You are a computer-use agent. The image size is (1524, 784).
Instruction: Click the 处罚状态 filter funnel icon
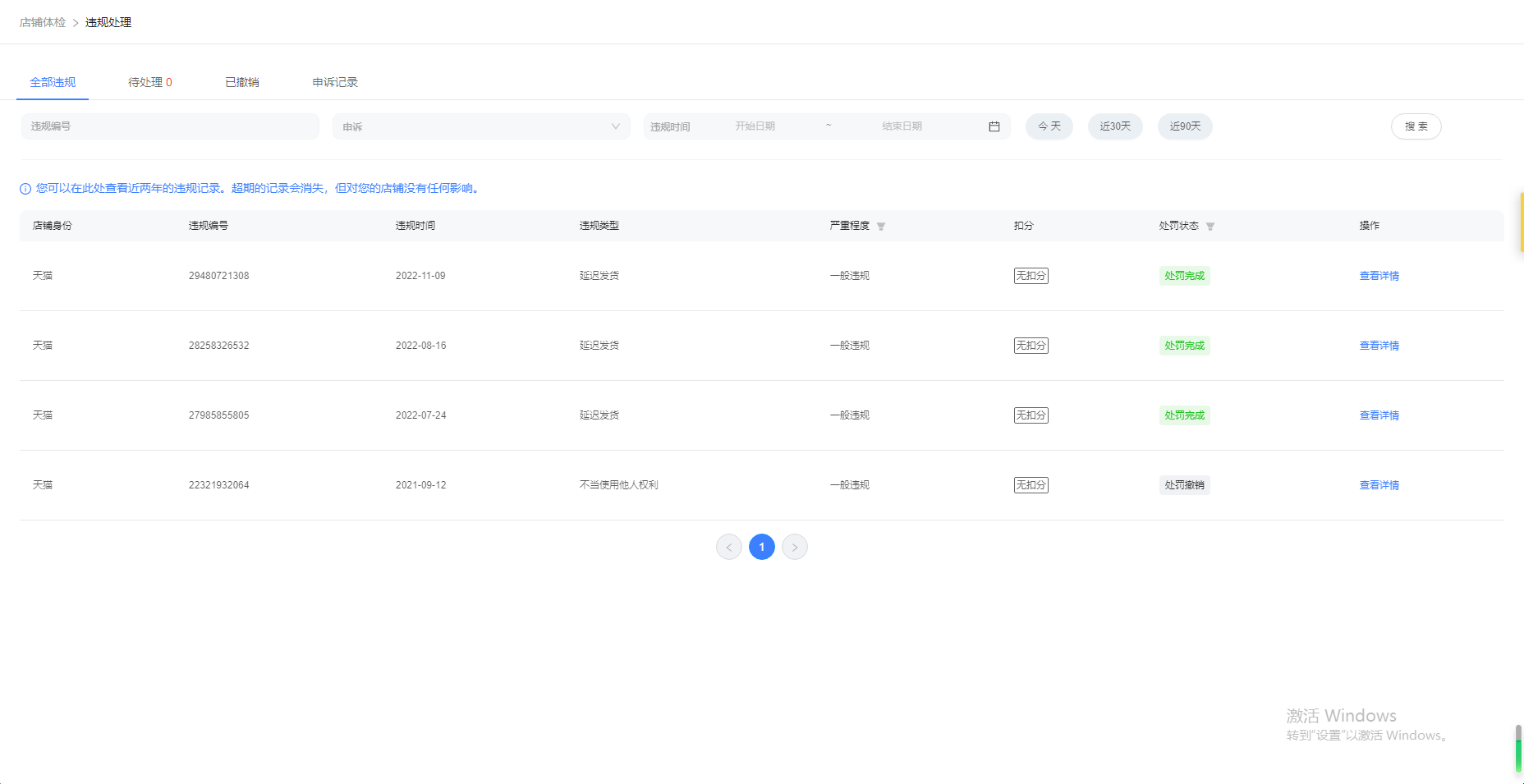pos(1210,227)
